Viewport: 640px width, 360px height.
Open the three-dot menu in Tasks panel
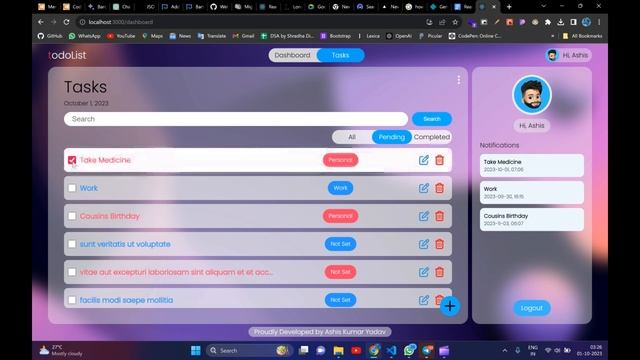click(459, 80)
